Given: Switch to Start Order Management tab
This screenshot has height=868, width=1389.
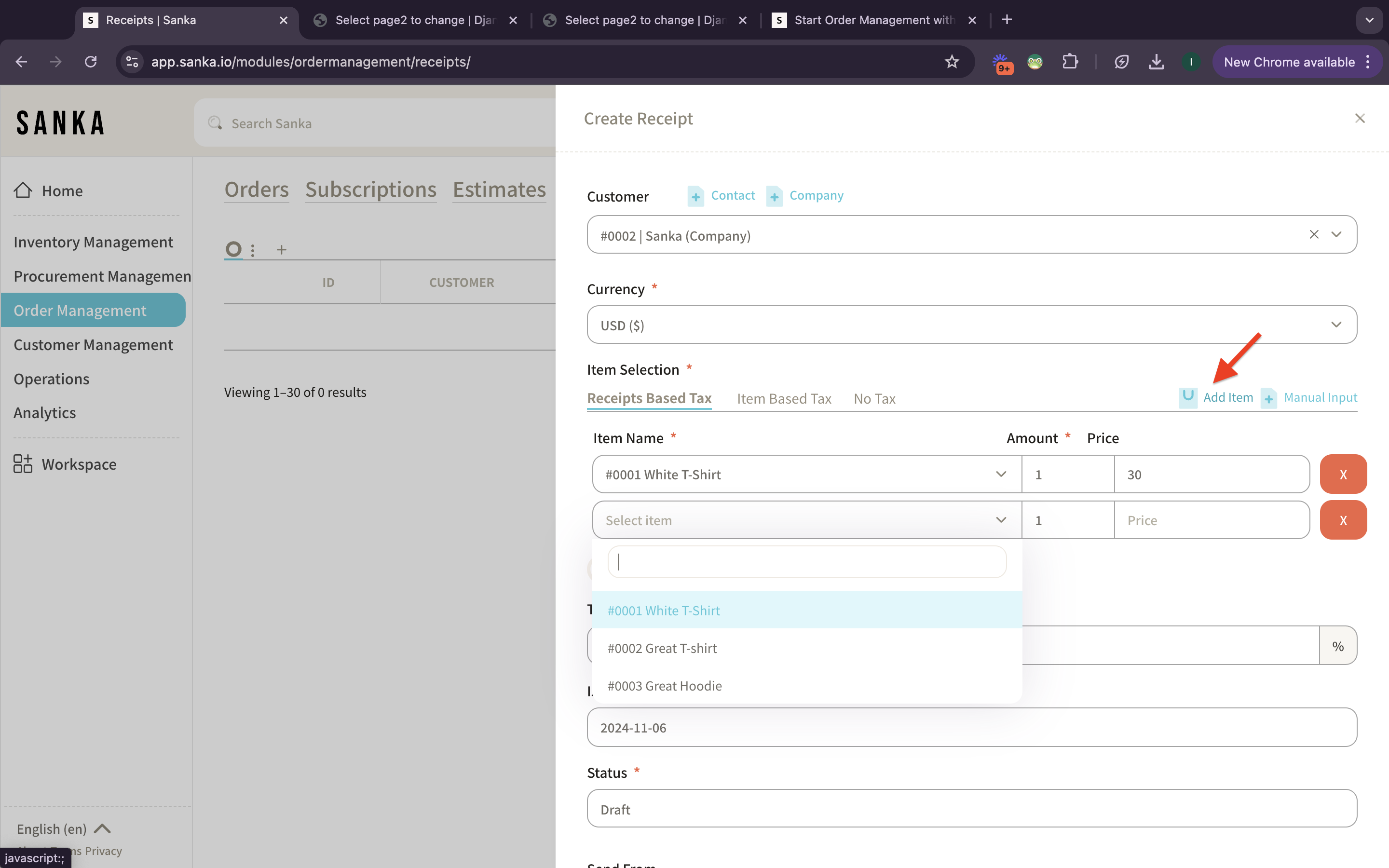Looking at the screenshot, I should point(874,20).
